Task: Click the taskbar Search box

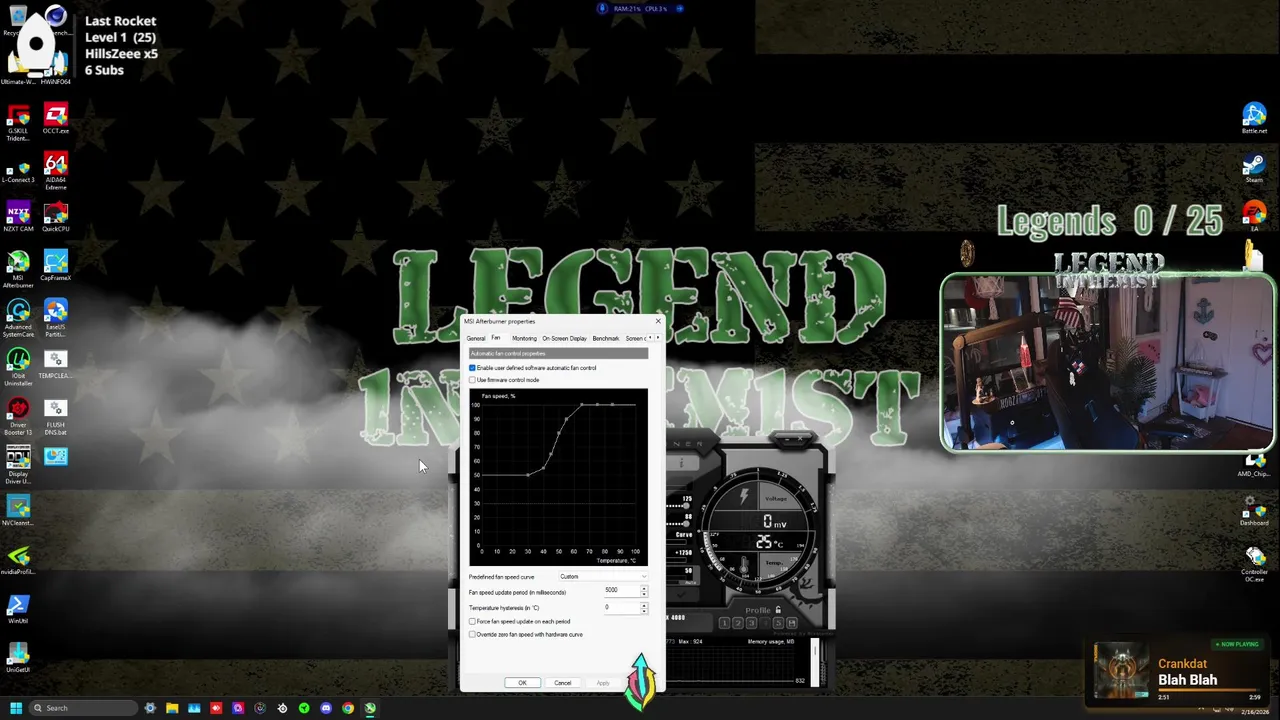Action: [82, 708]
